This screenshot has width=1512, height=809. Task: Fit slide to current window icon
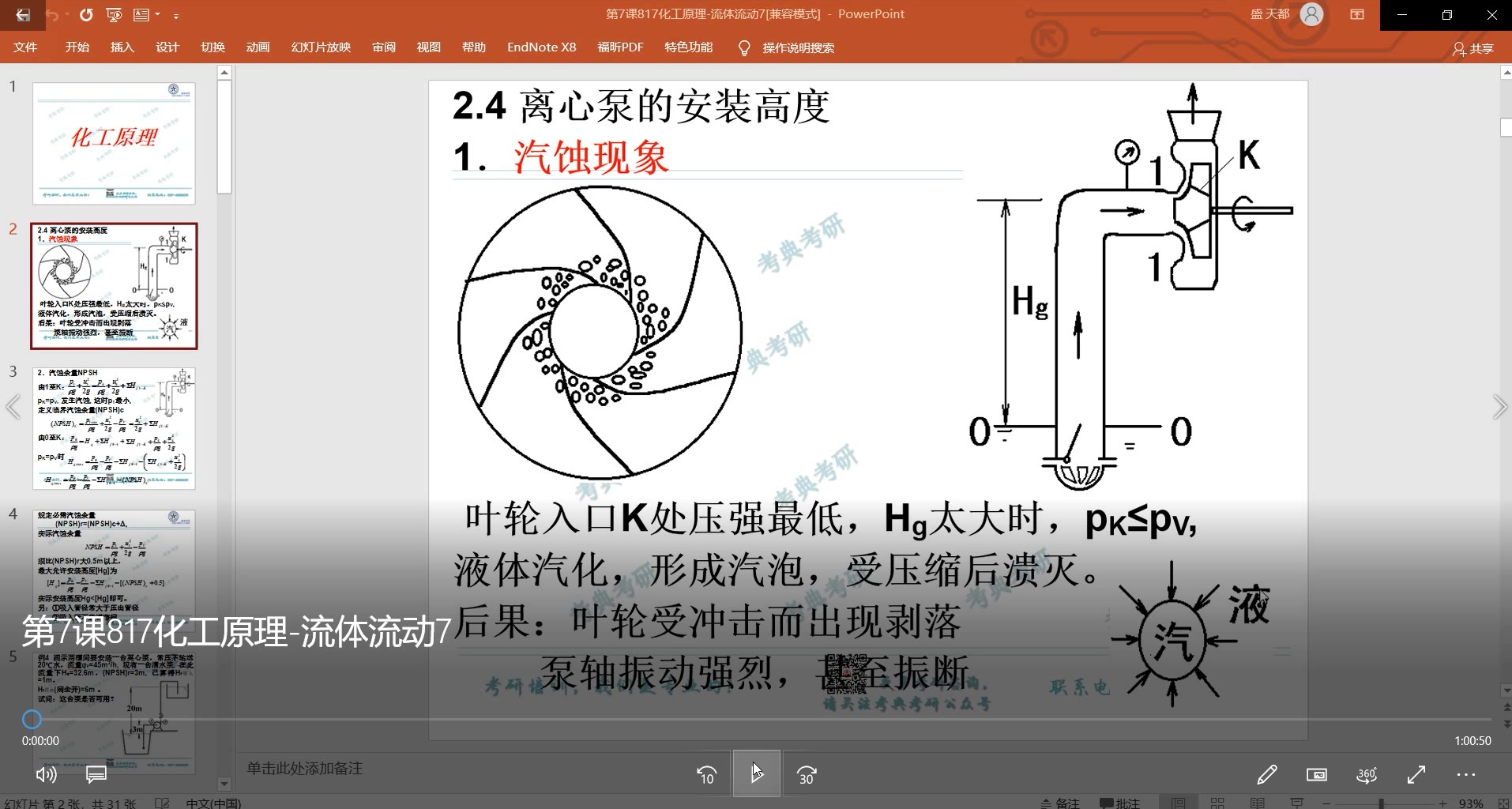click(x=1503, y=803)
